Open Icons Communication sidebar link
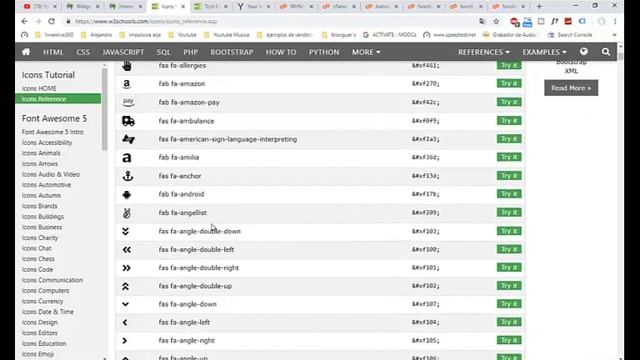Image resolution: width=640 pixels, height=360 pixels. coord(52,280)
